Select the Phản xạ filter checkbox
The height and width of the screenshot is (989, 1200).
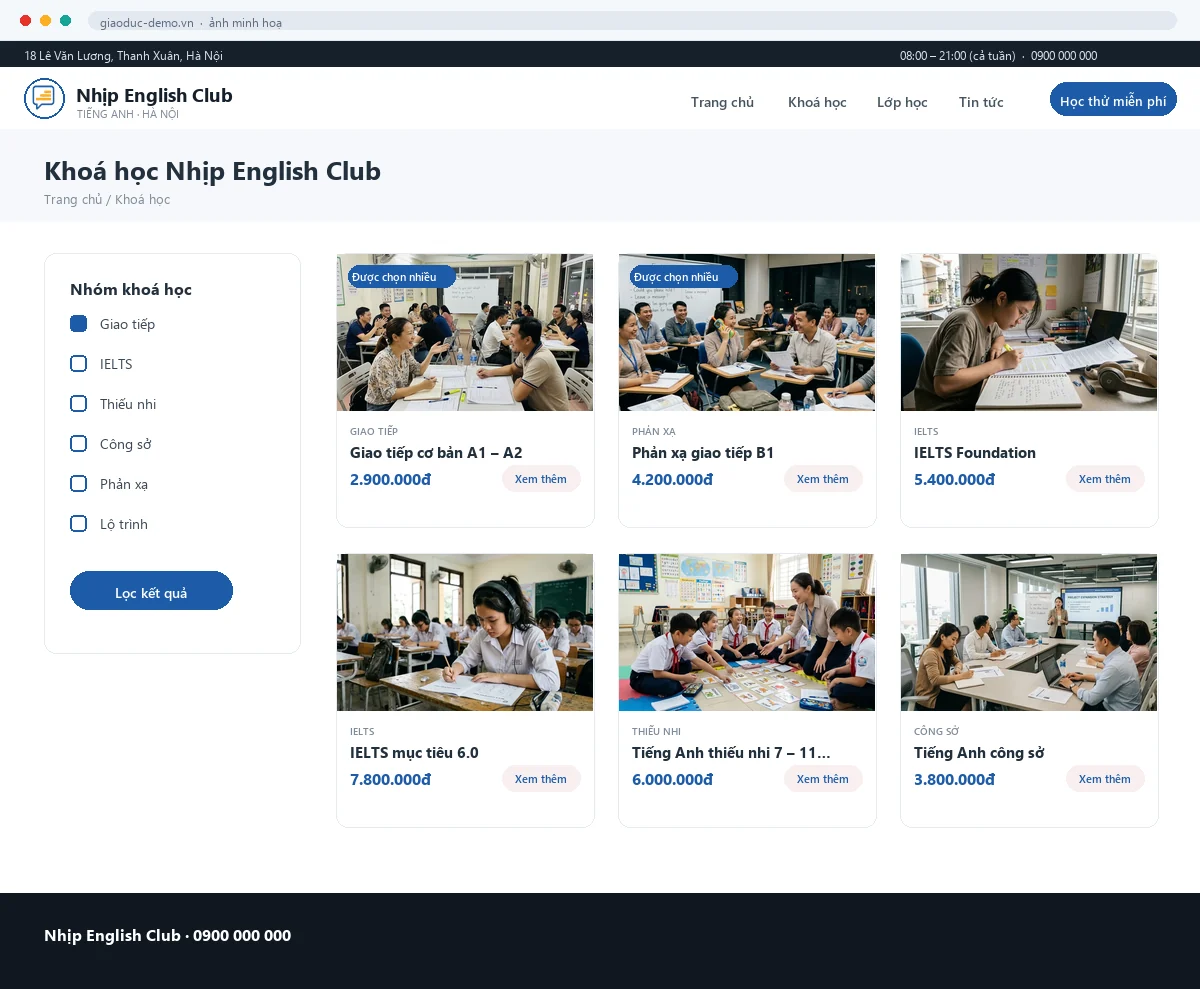click(x=79, y=484)
